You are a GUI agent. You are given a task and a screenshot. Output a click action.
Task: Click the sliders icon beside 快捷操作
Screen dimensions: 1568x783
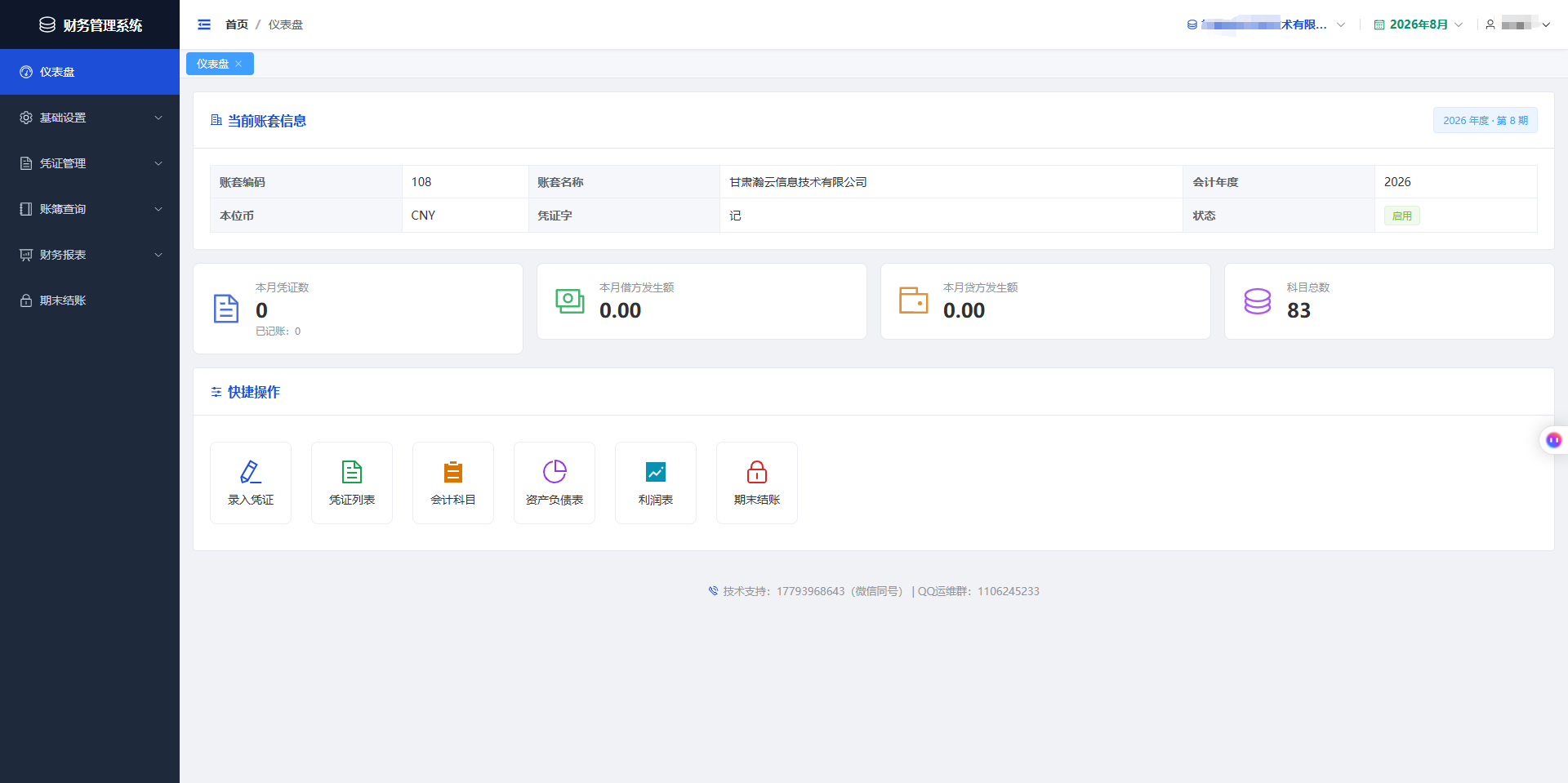point(216,392)
